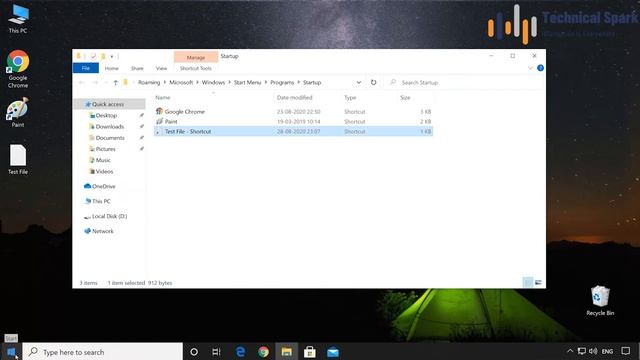
Task: Click Programs in the address path
Action: 282,82
